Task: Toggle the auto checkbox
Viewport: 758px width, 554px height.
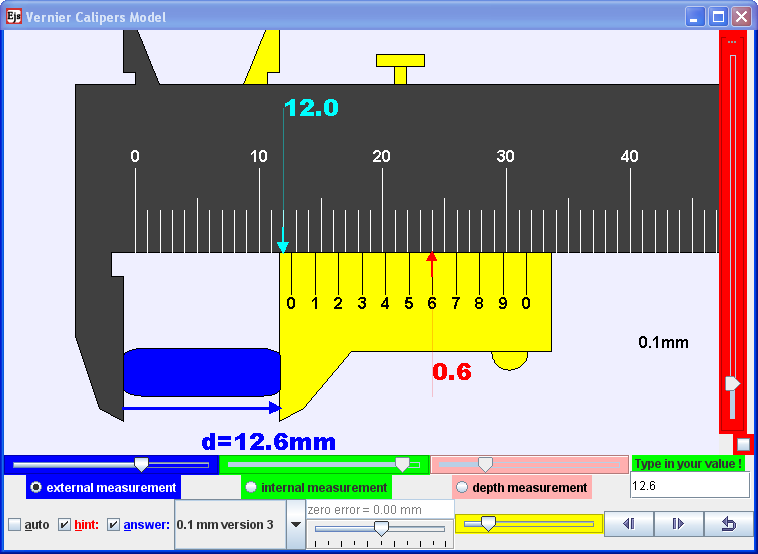Action: [x=15, y=525]
